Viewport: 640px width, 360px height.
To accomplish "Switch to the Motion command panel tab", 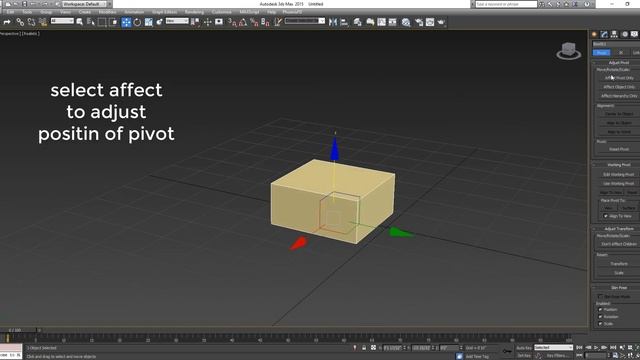I will point(624,35).
